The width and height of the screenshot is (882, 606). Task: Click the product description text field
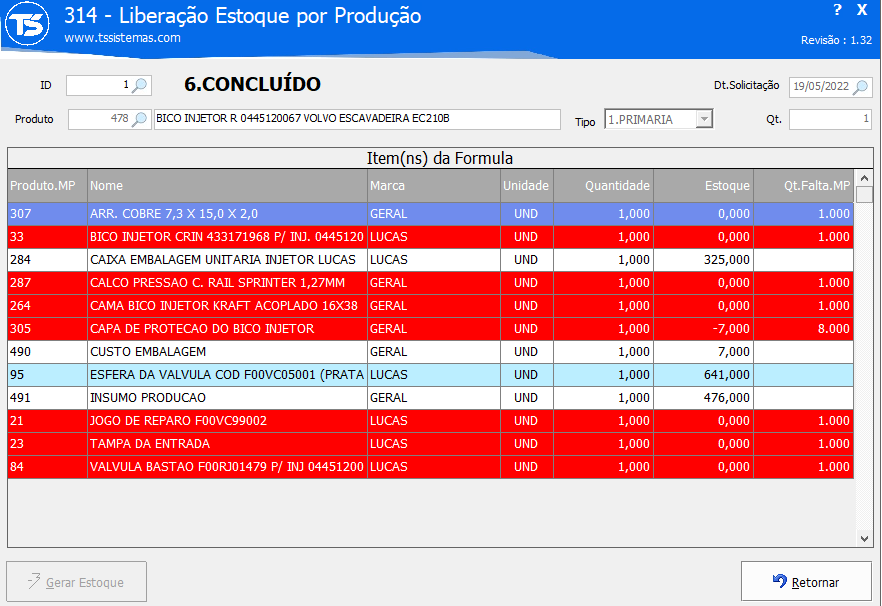pos(357,120)
